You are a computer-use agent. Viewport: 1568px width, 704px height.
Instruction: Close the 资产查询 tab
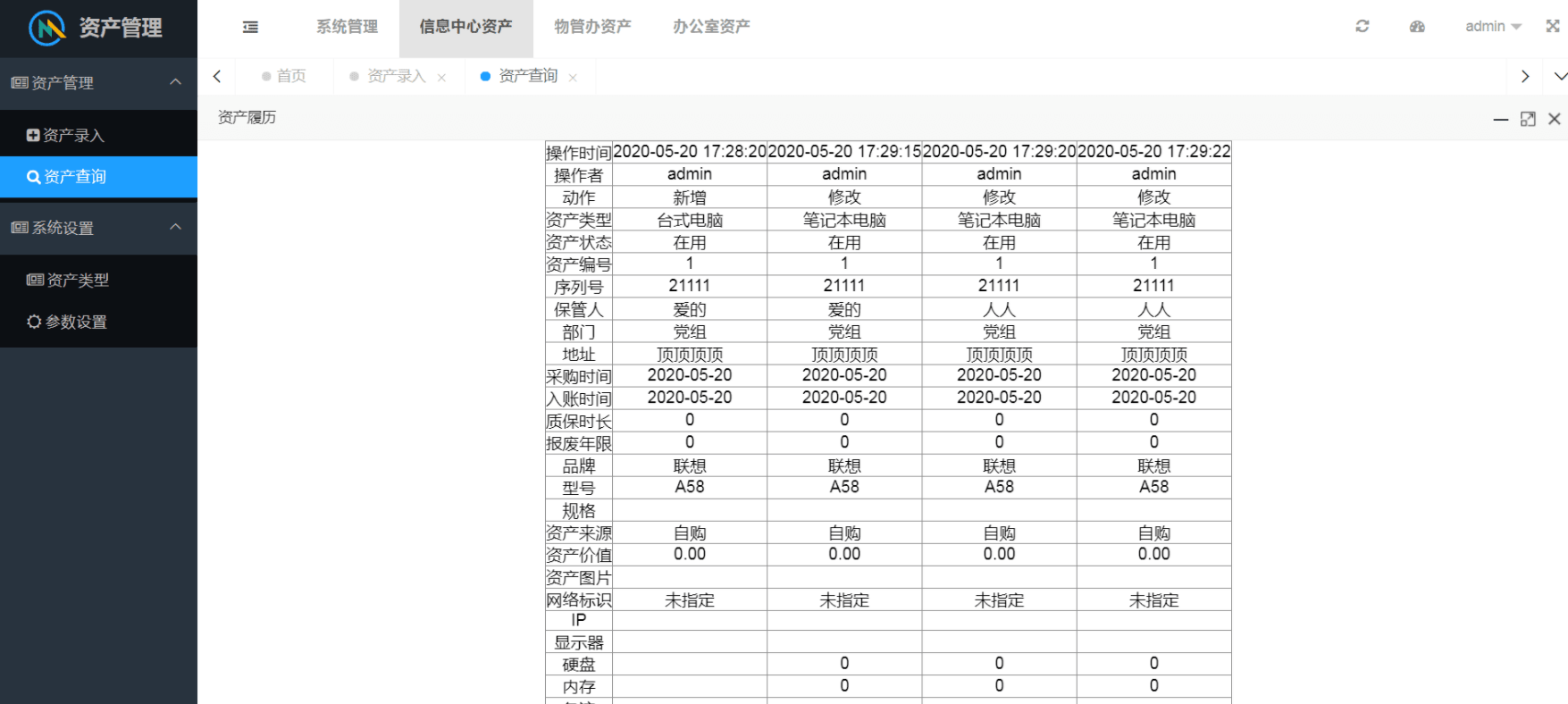coord(573,78)
